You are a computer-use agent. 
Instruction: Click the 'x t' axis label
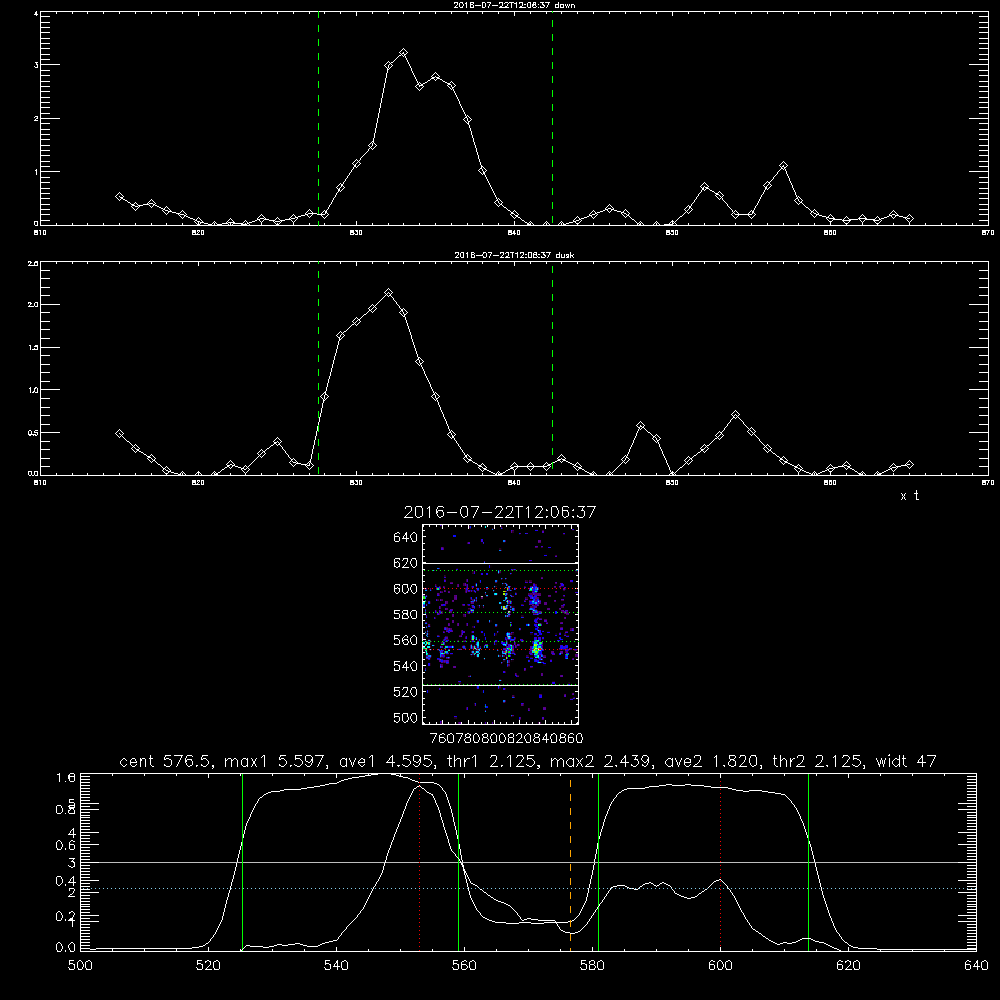tap(909, 496)
